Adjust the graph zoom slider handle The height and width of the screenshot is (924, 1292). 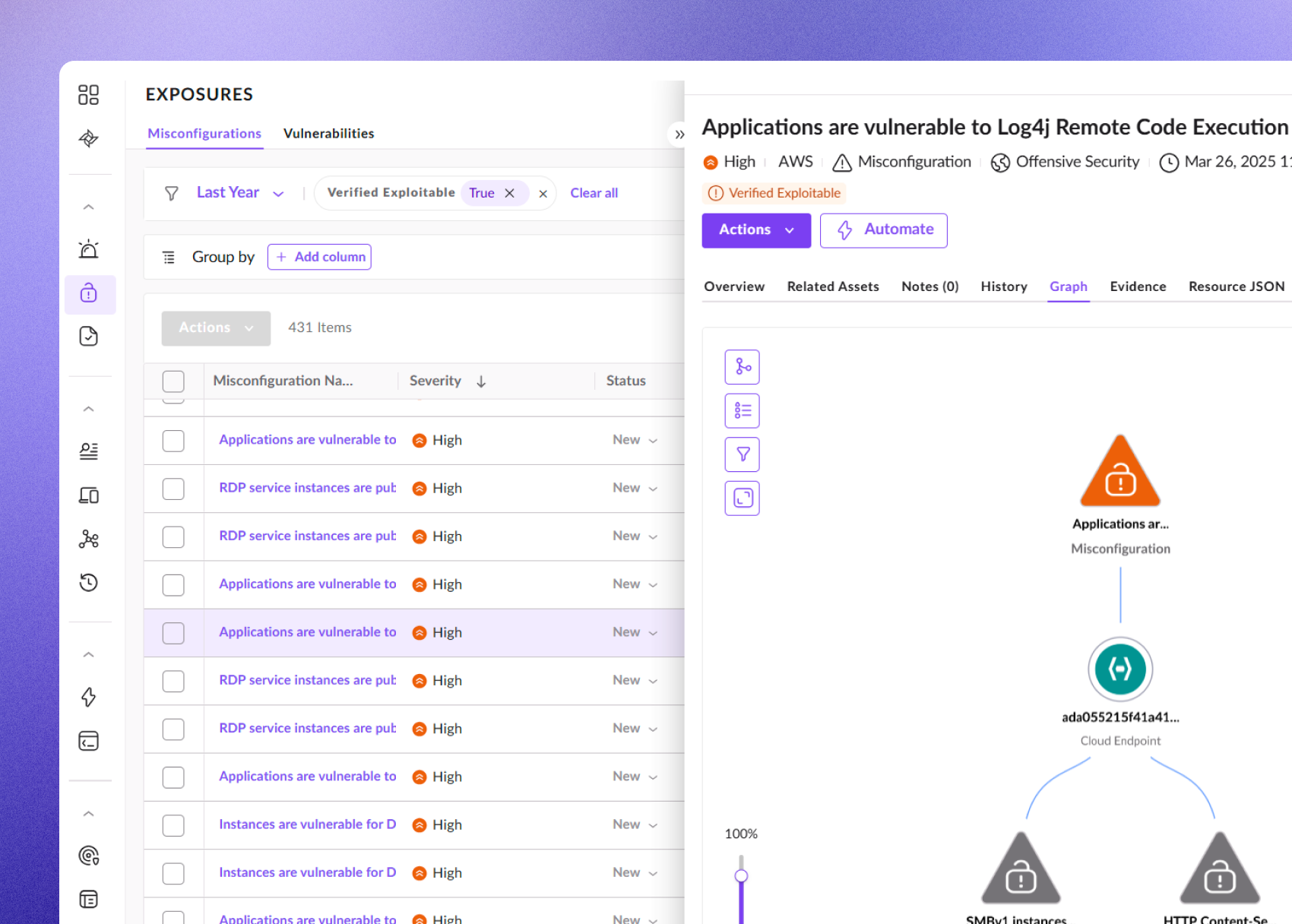[741, 876]
